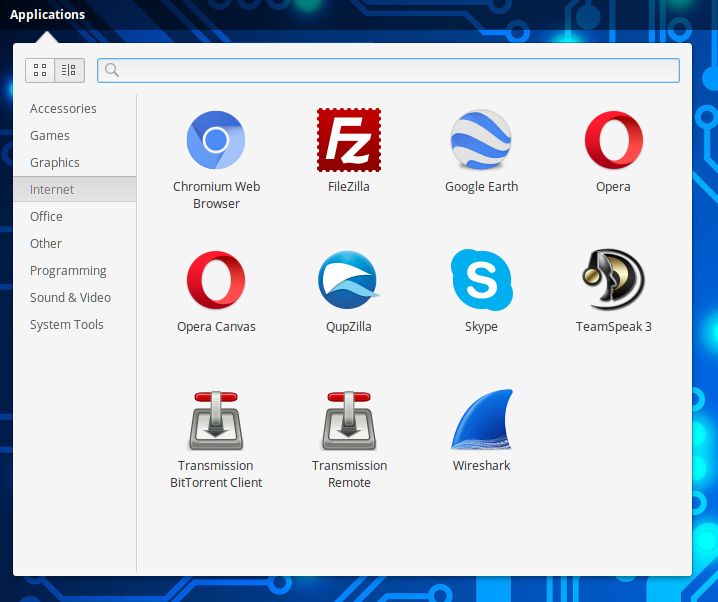Launch the Opera Canvas icon
Viewport: 718px width, 602px height.
point(216,280)
